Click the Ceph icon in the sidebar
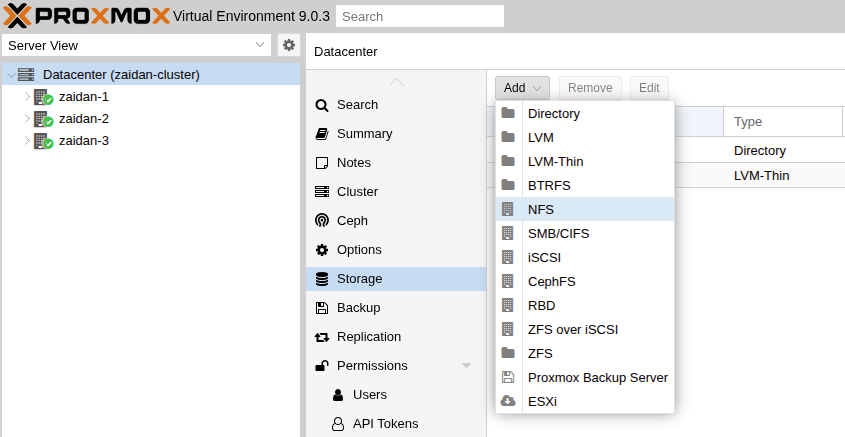Viewport: 845px width, 437px height. (x=322, y=221)
